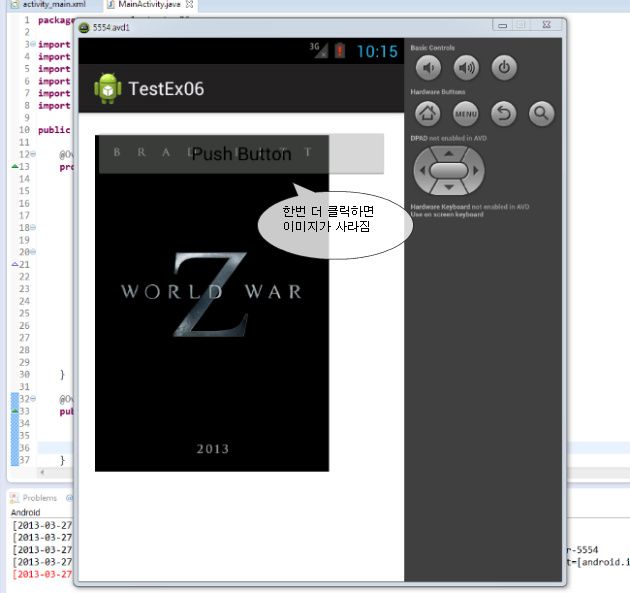
Task: Tap the DPAD up arrow
Action: click(449, 153)
